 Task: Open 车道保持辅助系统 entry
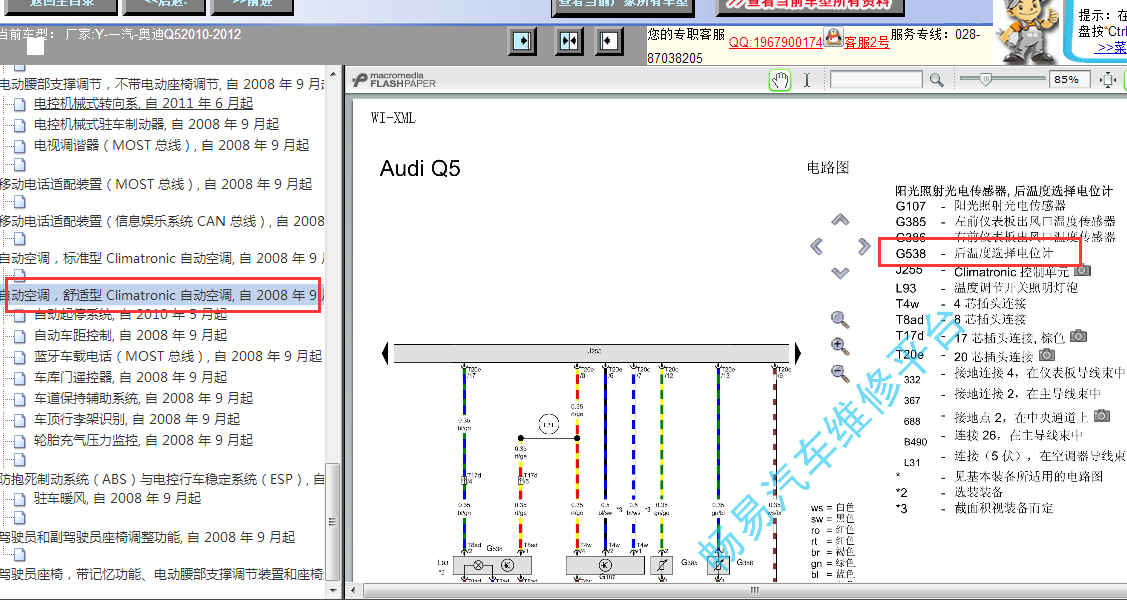144,398
